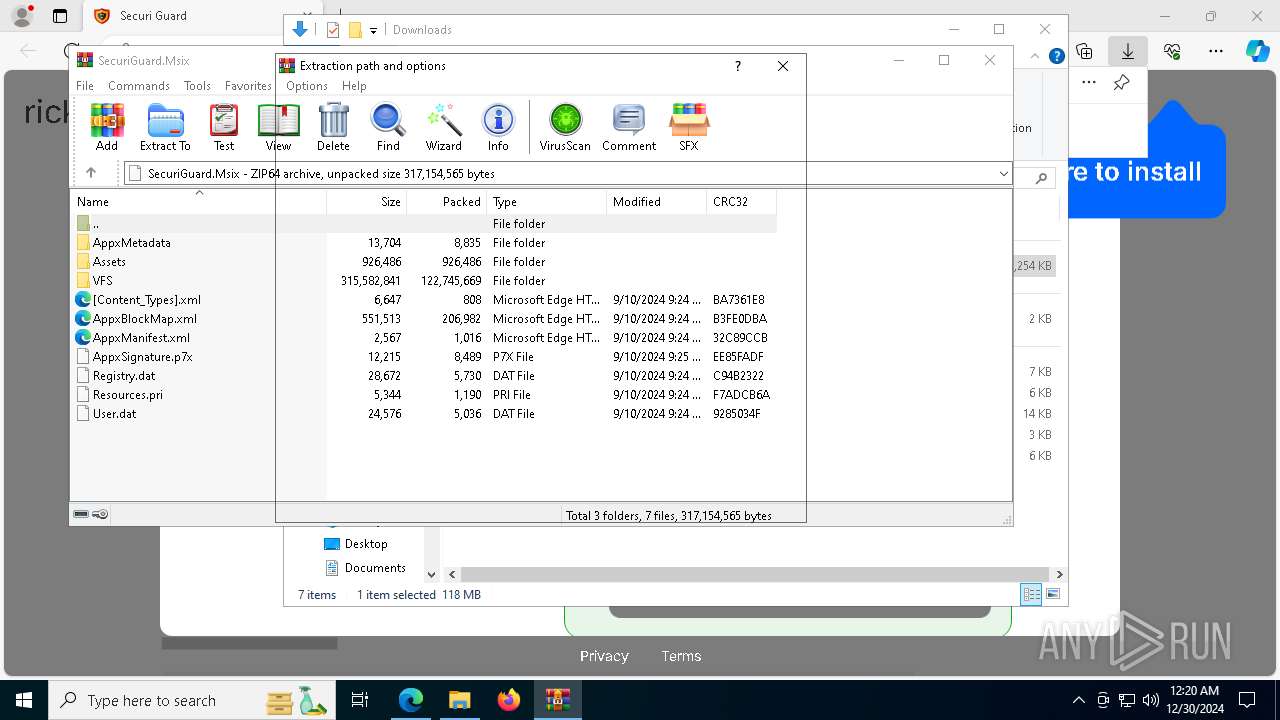Click the taskbar search box
Screen dimensions: 1280x720
tap(192, 700)
